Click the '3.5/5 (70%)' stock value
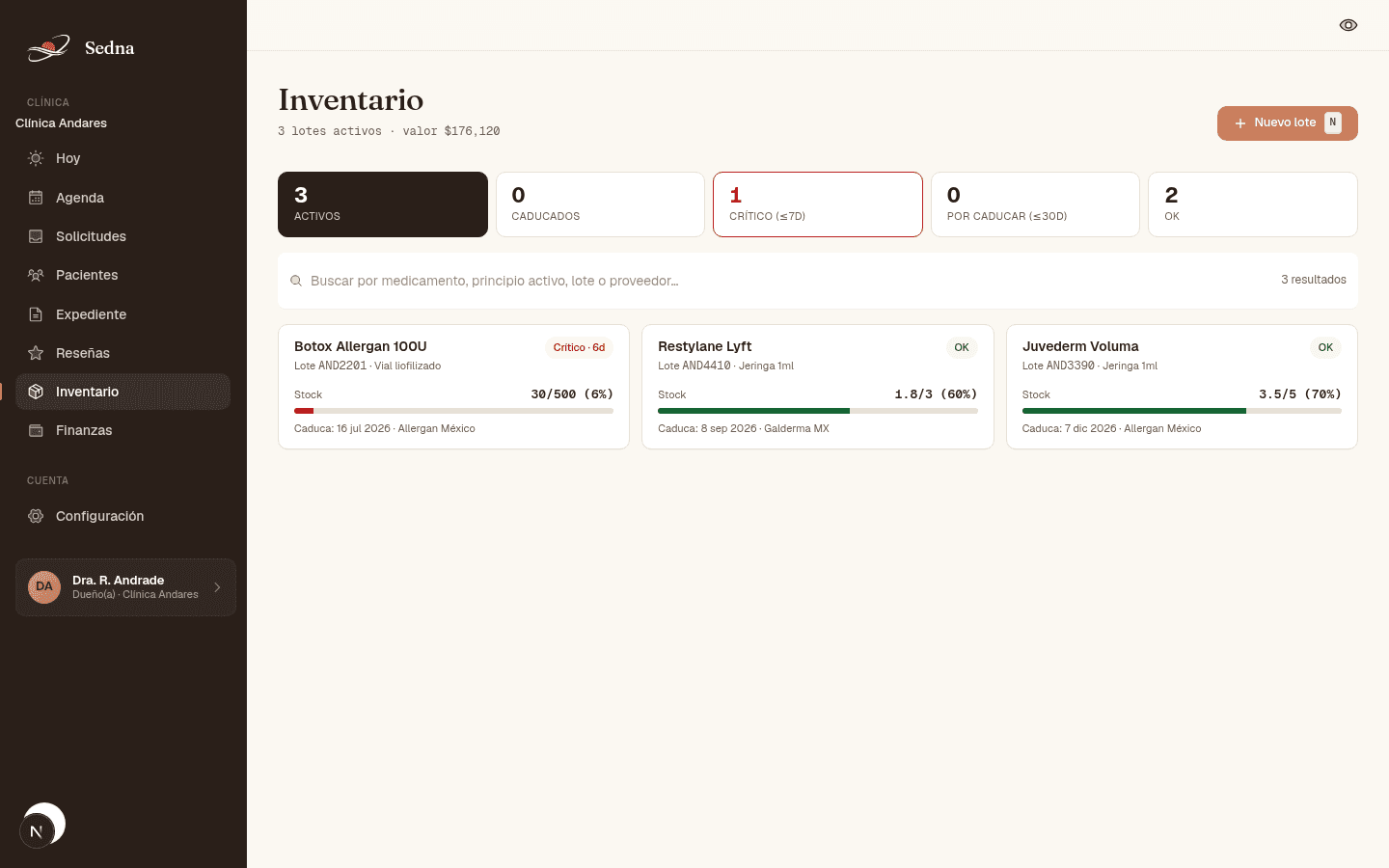 [x=1300, y=394]
